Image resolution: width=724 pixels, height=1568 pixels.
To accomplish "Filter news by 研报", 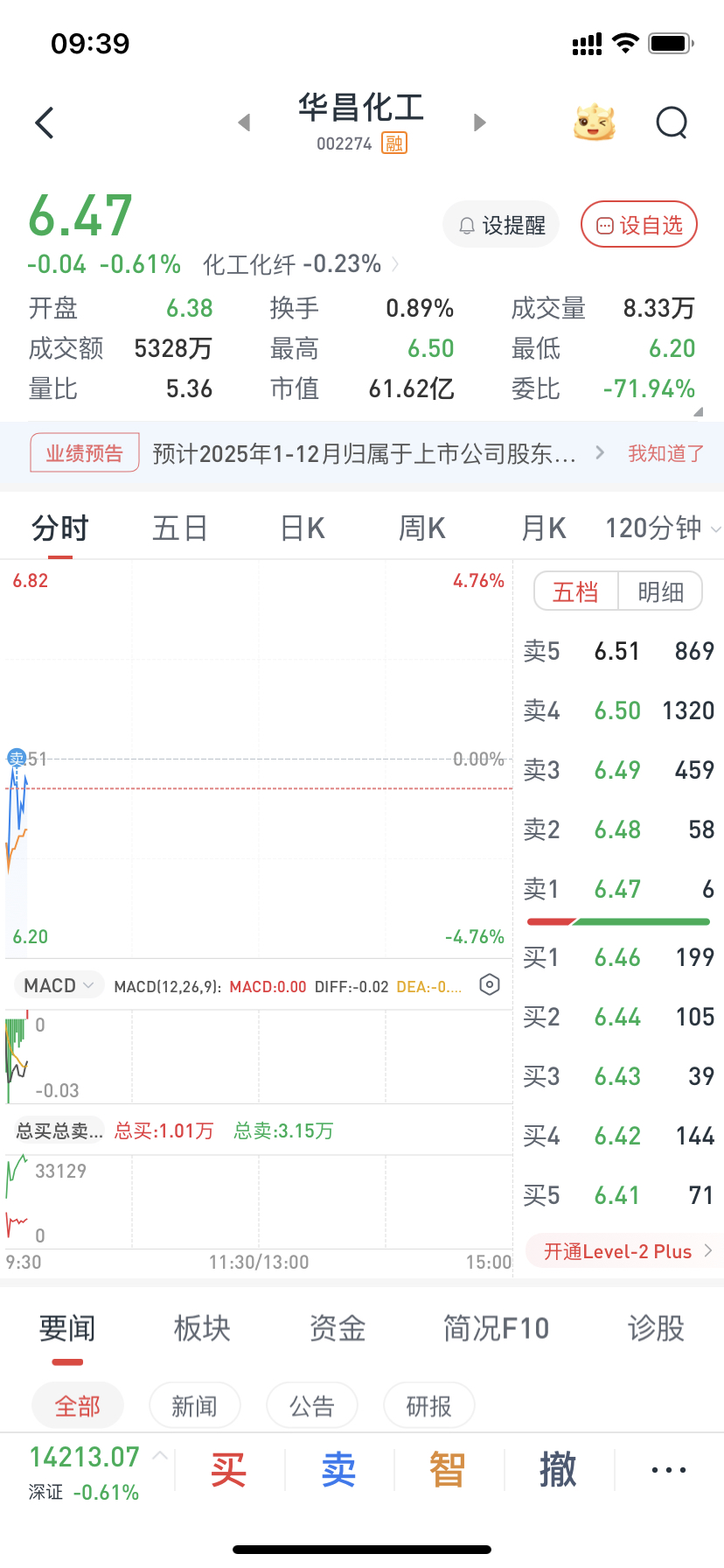I will pos(428,1406).
